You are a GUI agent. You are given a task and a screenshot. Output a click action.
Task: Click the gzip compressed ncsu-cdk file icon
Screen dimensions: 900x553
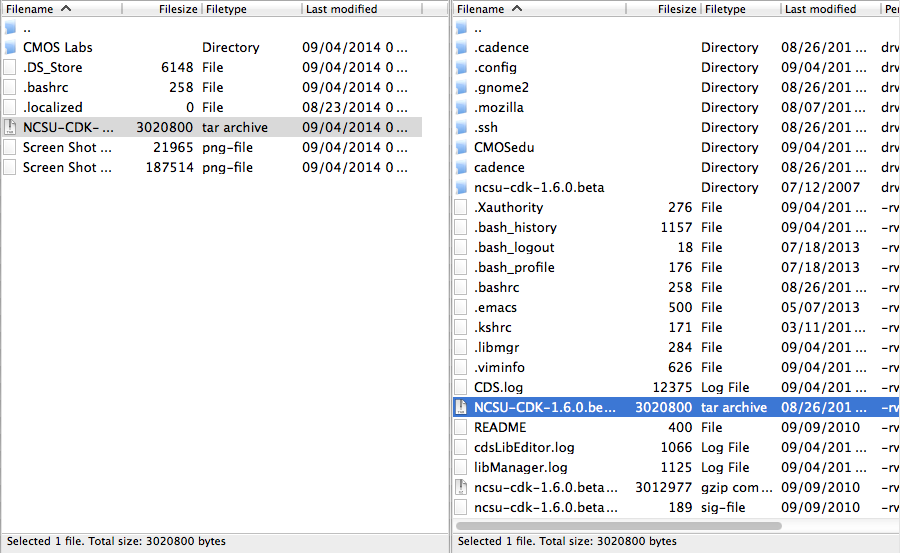coord(461,487)
